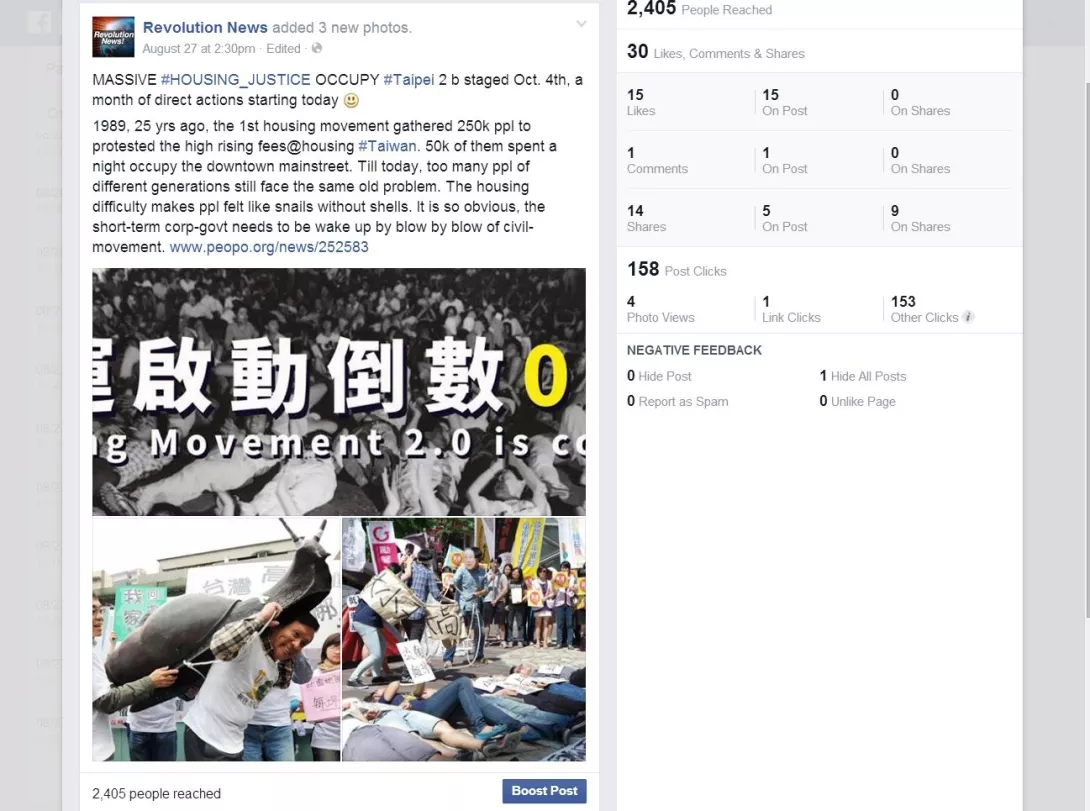This screenshot has height=811, width=1090.
Task: Follow the #Taipei hashtag link
Action: tap(409, 79)
